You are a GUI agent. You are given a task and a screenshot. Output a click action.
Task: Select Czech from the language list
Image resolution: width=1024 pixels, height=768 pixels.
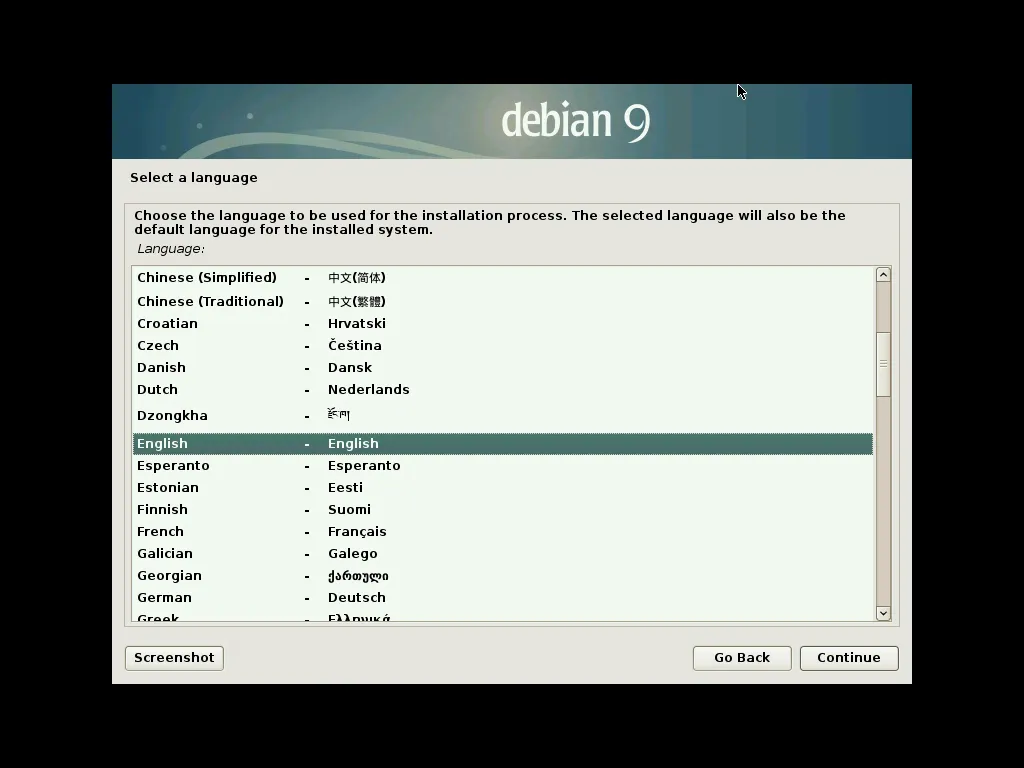point(503,345)
